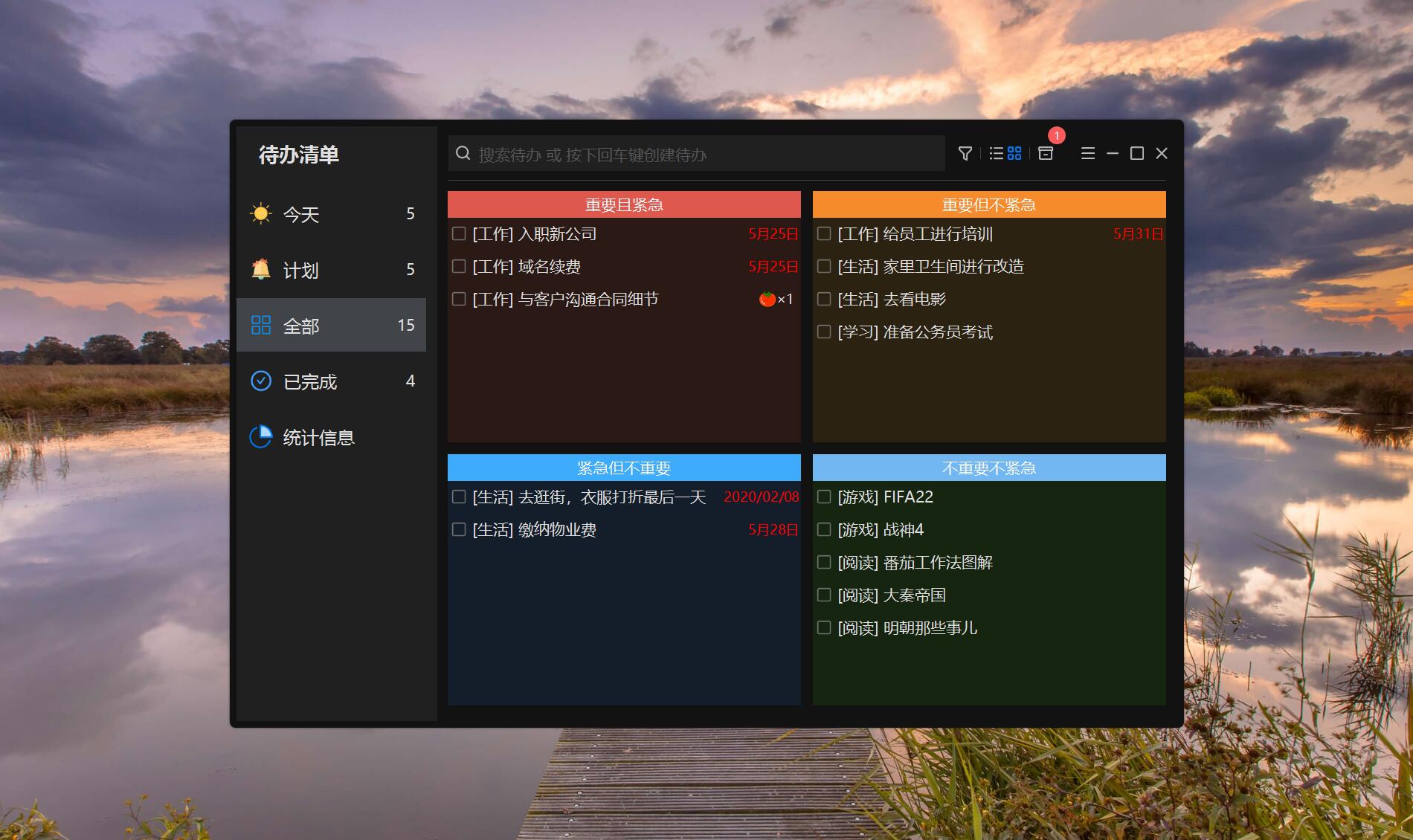This screenshot has width=1413, height=840.
Task: Open the archive box with badge
Action: pos(1046,153)
